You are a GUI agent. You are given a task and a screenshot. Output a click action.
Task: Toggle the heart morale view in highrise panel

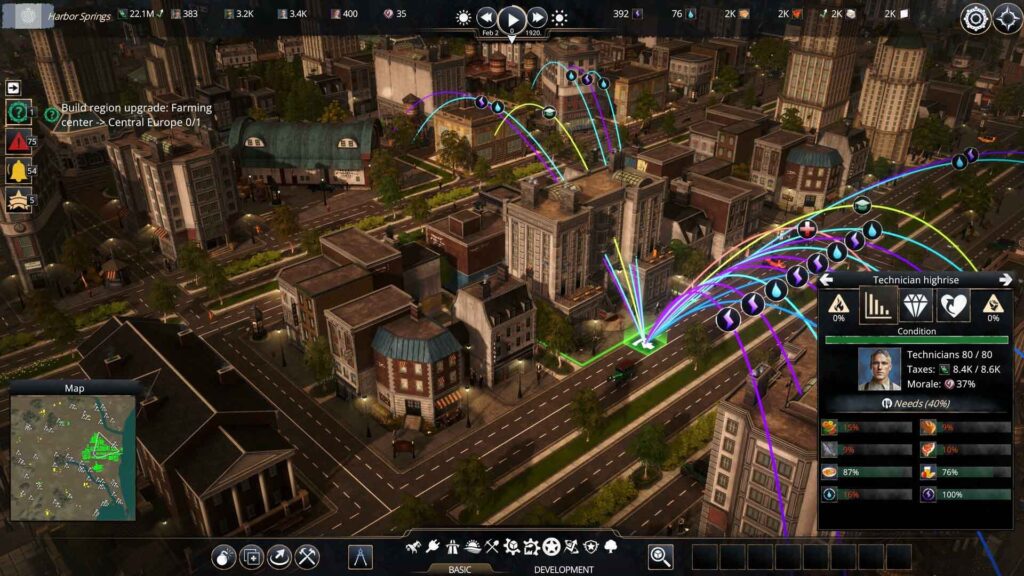click(953, 306)
